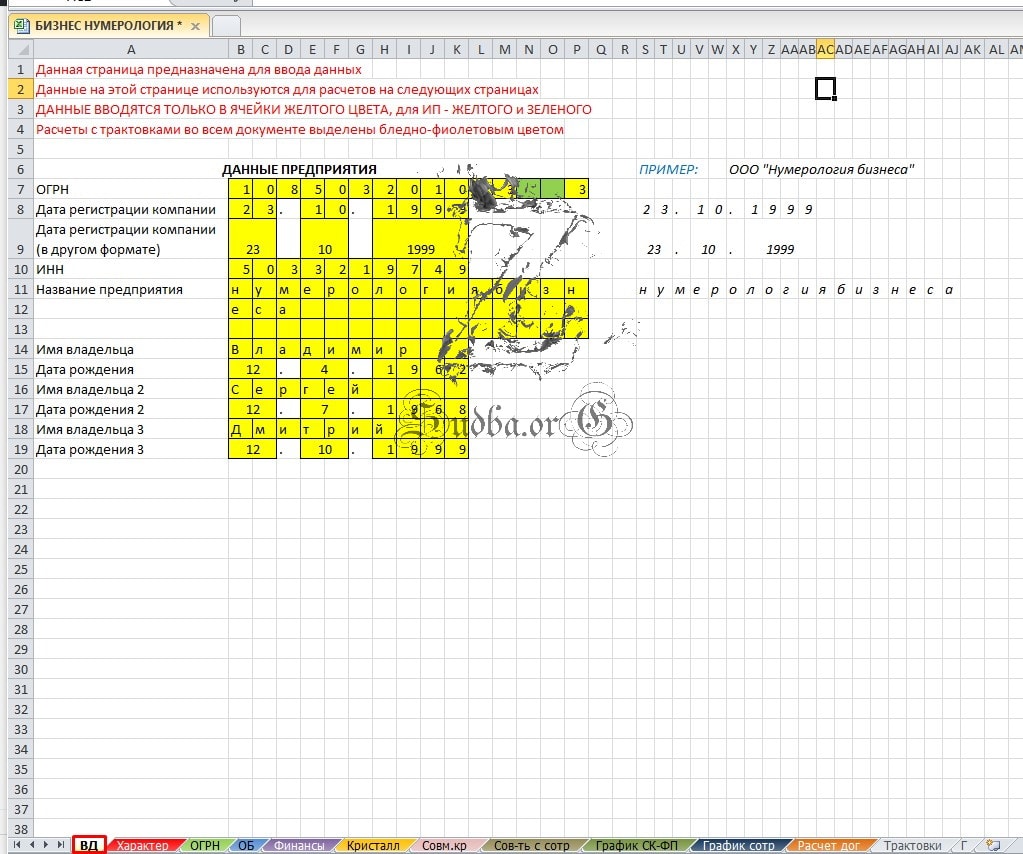Jump to first sheet with navigation arrow
The height and width of the screenshot is (854, 1023).
[x=17, y=845]
